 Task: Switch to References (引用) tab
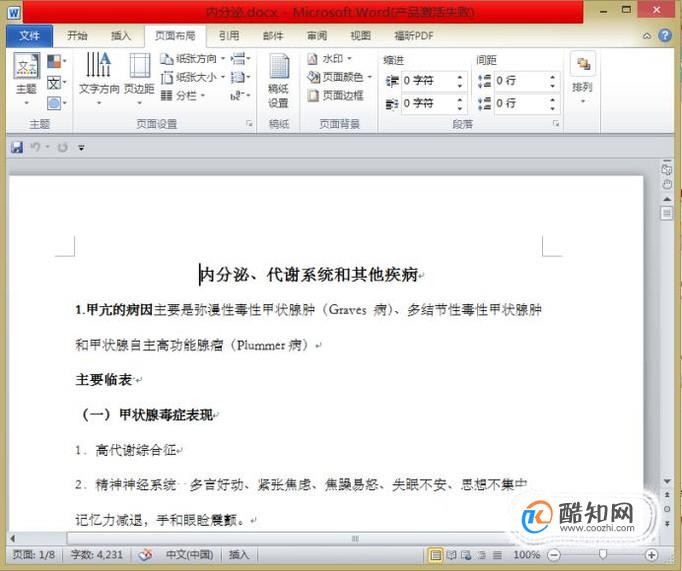pos(229,36)
